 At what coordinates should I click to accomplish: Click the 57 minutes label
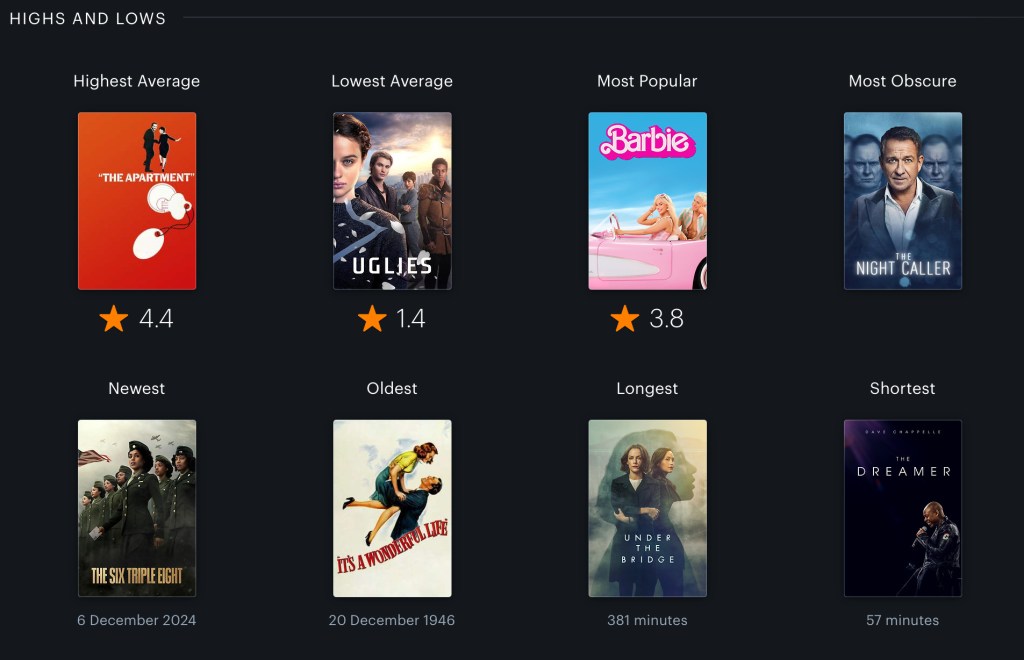click(903, 620)
